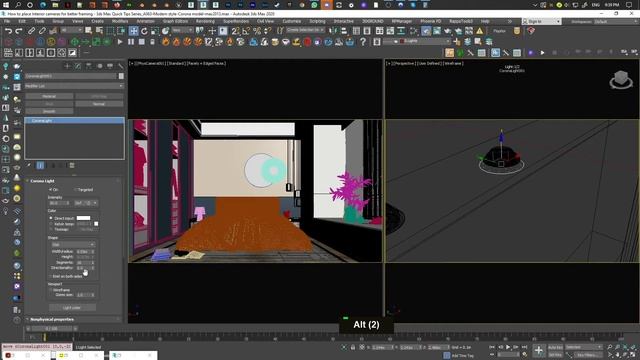Viewport: 640px width, 360px height.
Task: Click the Direct input white color swatch
Action: click(83, 218)
